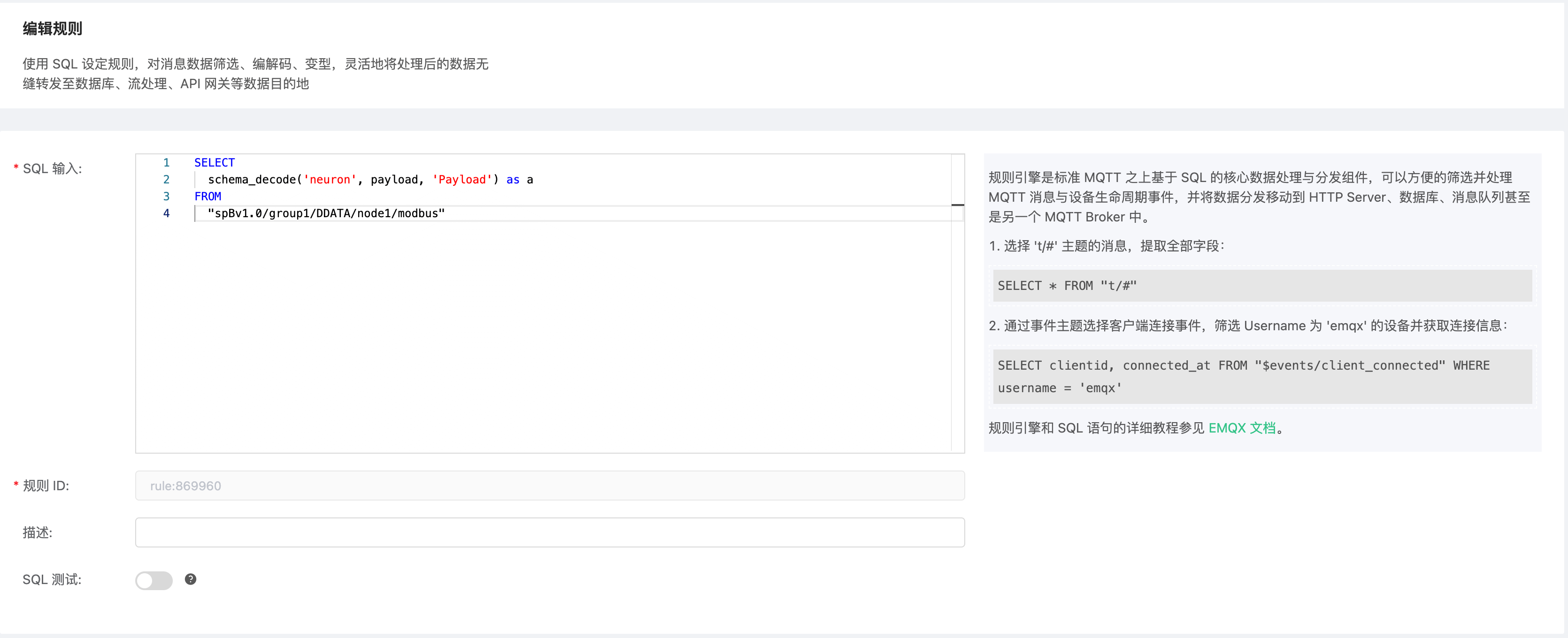Toggle the SQL 测试 switch on
The height and width of the screenshot is (638, 1568).
coord(154,580)
